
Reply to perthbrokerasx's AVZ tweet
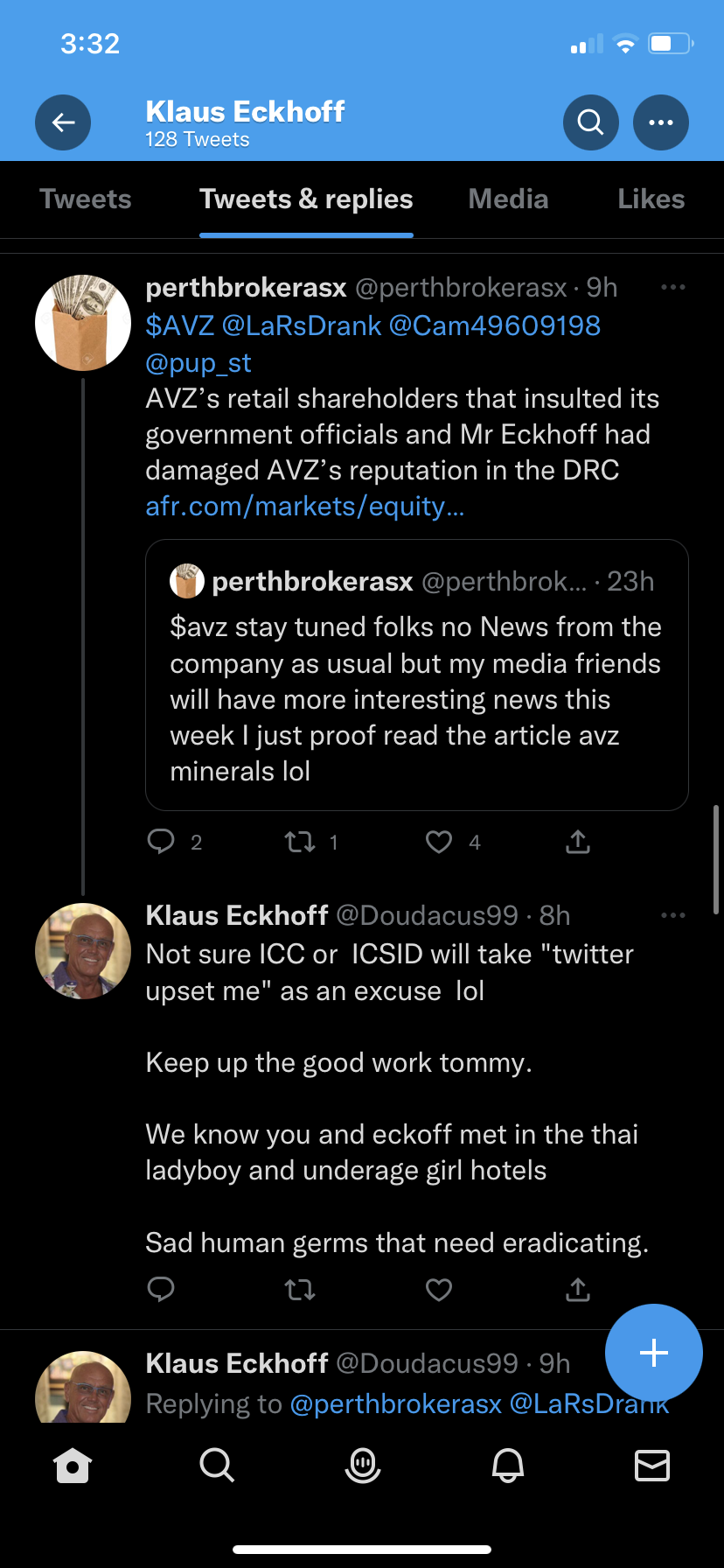161,842
